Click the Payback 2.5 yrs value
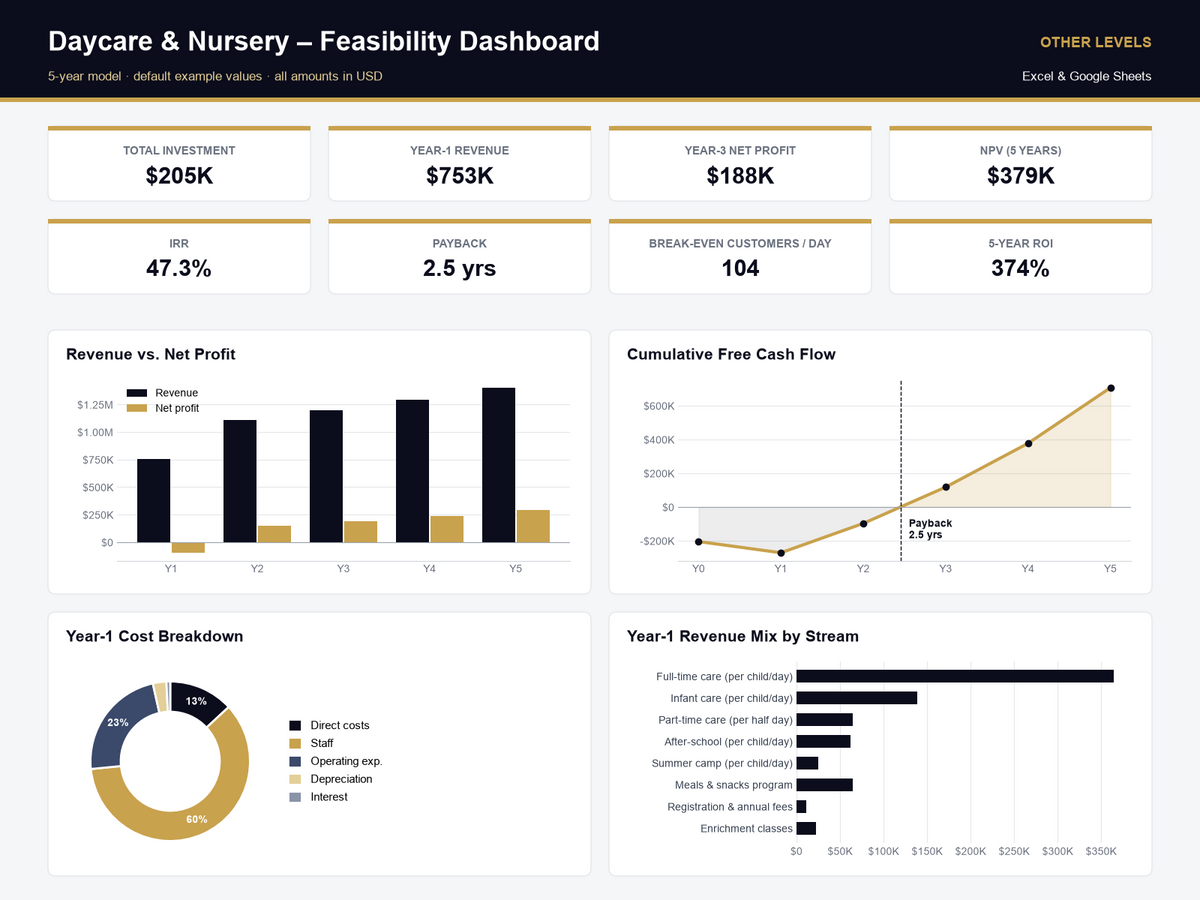The image size is (1200, 900). pyautogui.click(x=459, y=268)
